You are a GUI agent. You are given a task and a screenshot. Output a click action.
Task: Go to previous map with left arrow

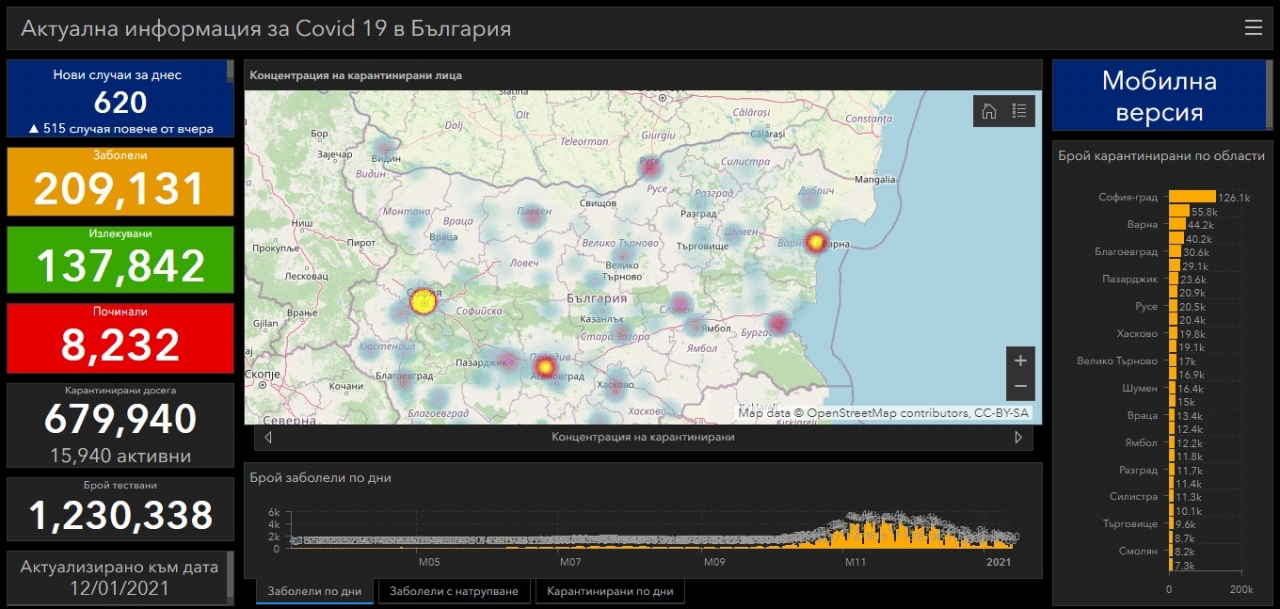pyautogui.click(x=268, y=437)
